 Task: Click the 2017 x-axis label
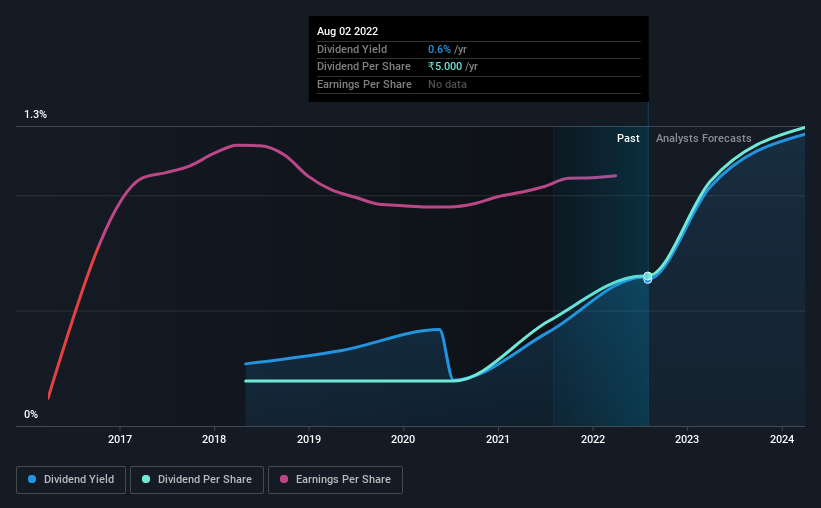[120, 439]
